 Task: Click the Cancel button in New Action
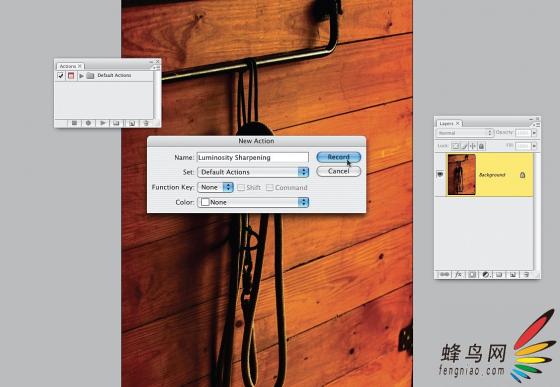[339, 171]
